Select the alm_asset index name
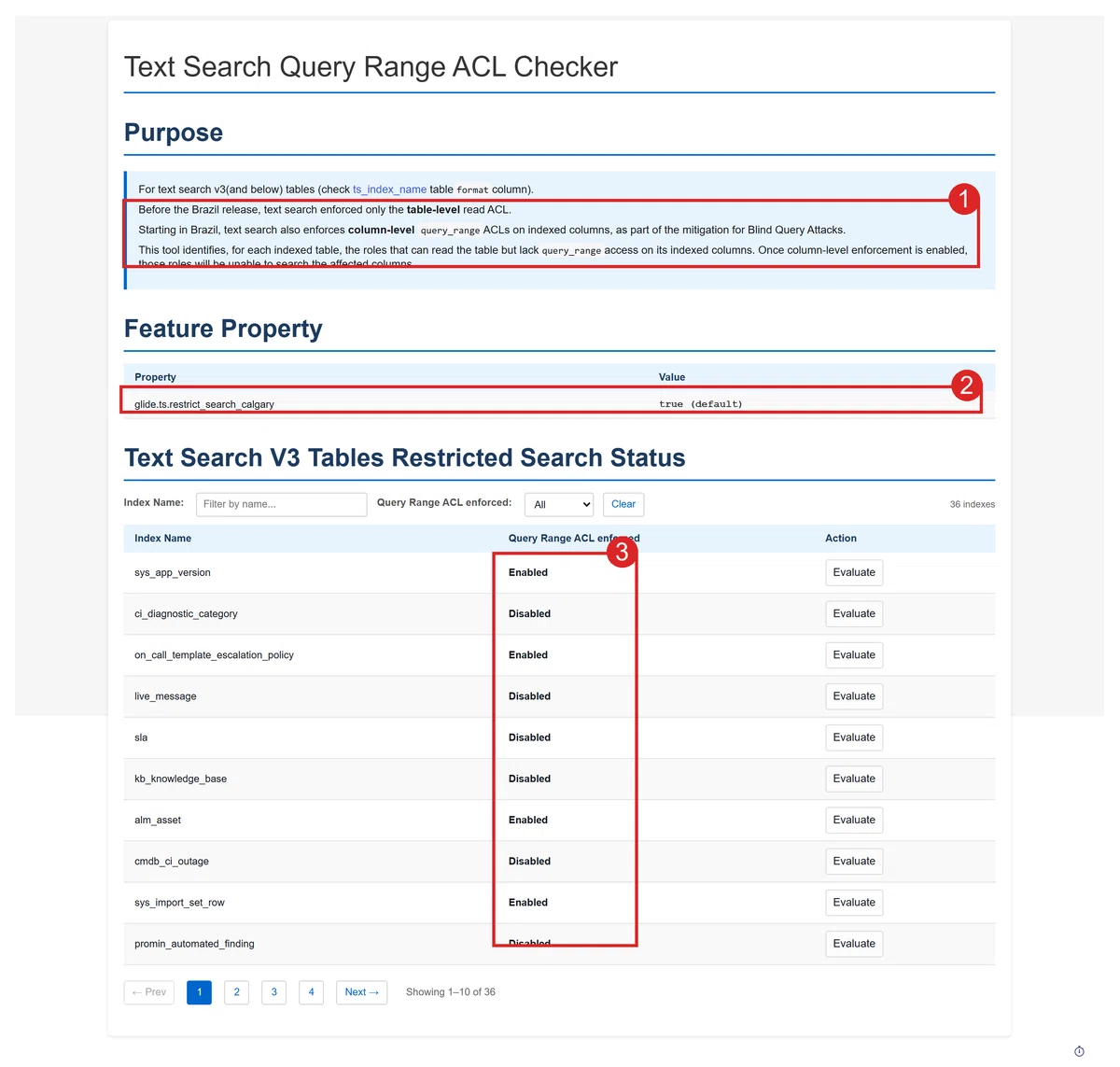Image resolution: width=1120 pixels, height=1067 pixels. pyautogui.click(x=158, y=821)
